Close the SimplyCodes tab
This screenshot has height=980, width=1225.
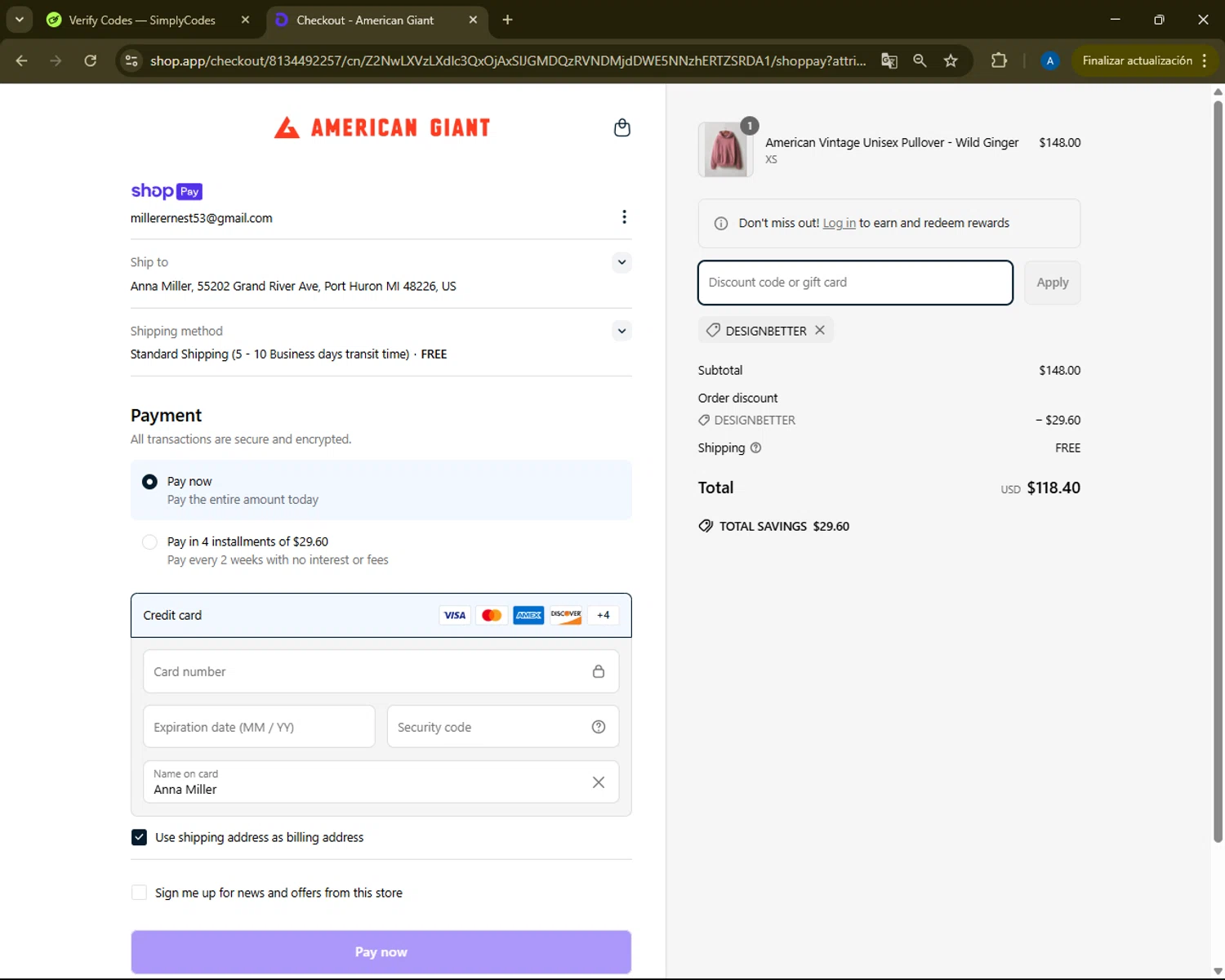(x=245, y=20)
